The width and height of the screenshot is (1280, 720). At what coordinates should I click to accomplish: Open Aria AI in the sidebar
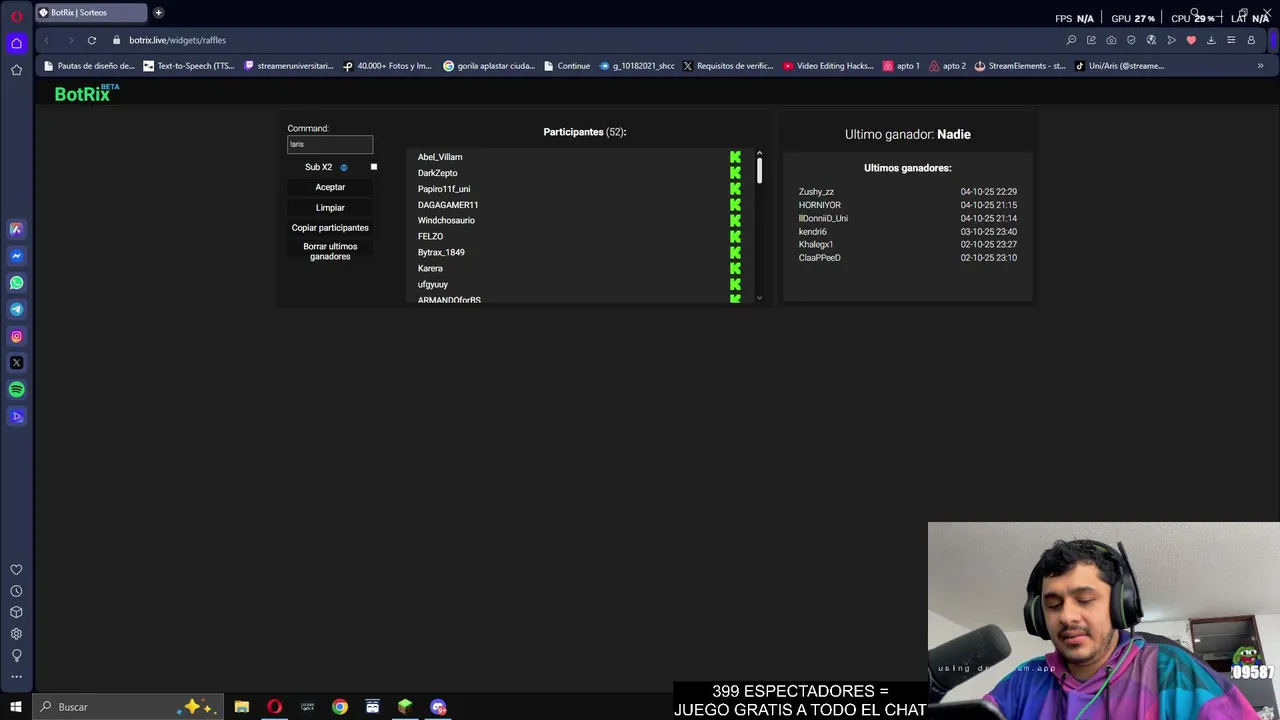tap(16, 229)
